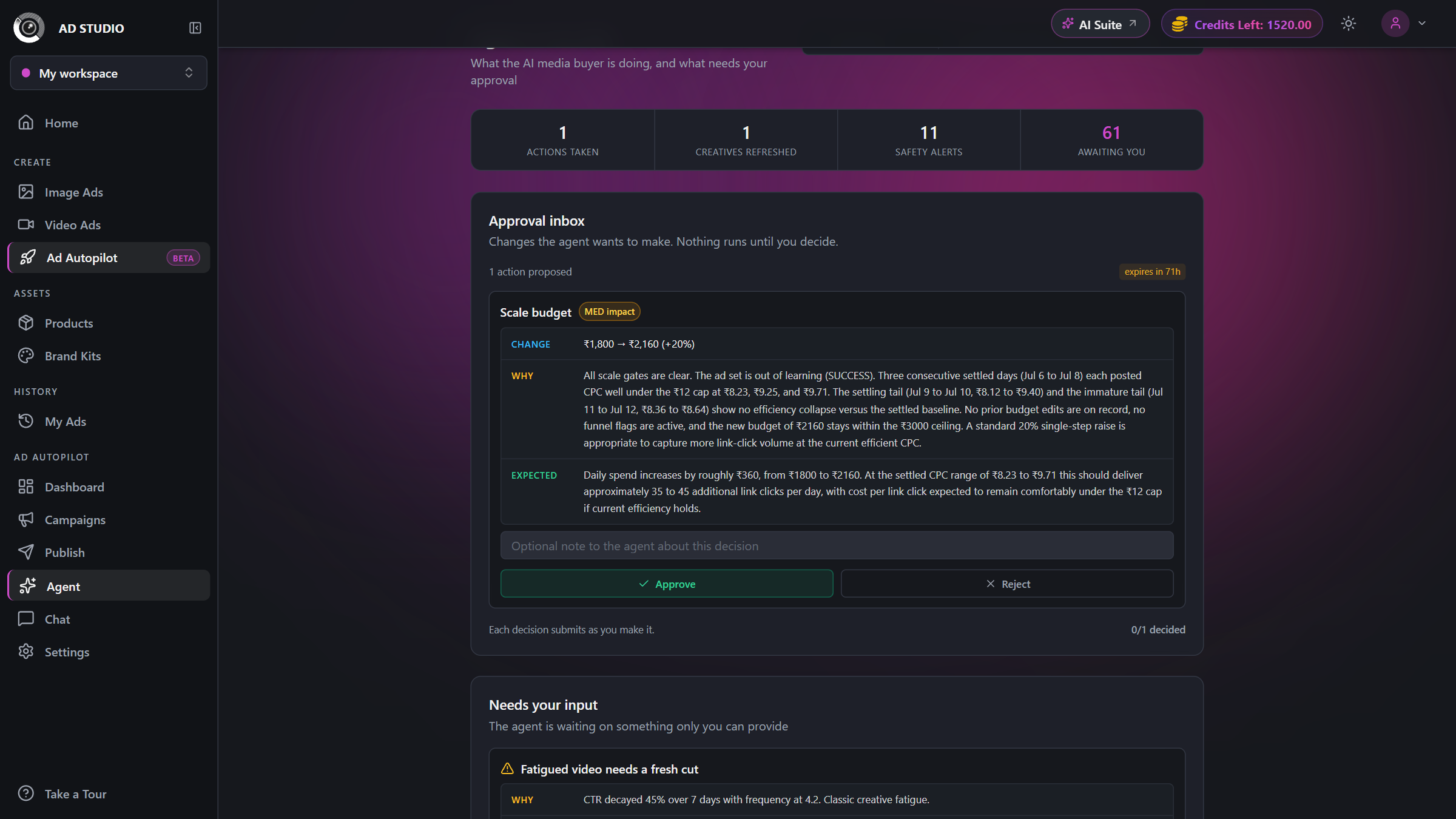Collapse the sidebar panel icon

[195, 28]
